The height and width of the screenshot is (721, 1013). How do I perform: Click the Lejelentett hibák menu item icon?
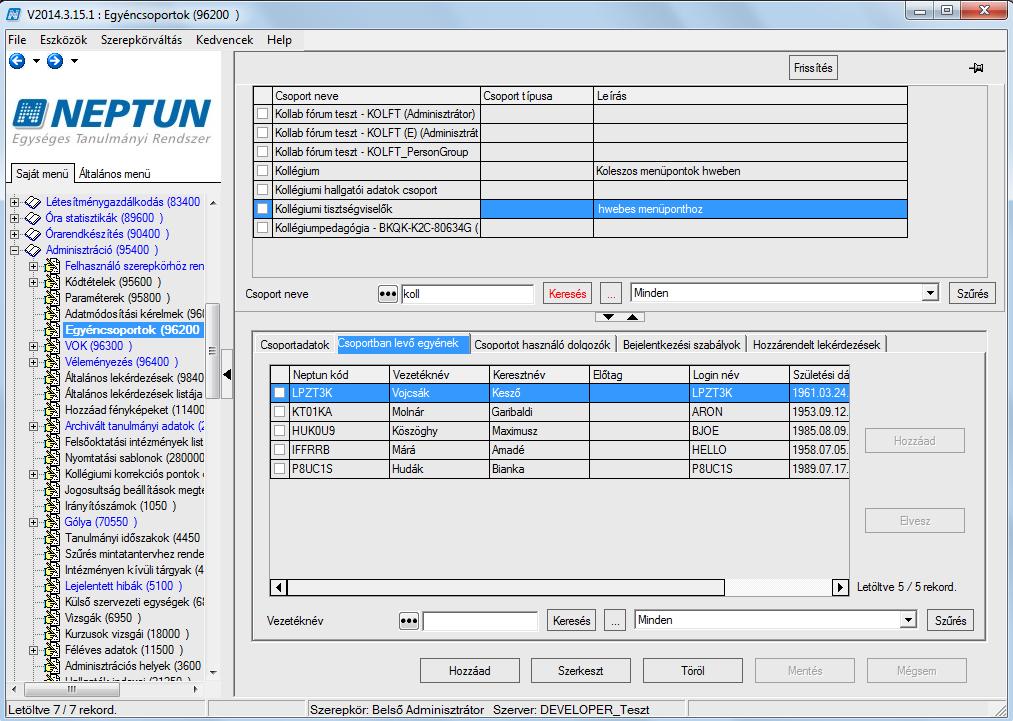pos(52,586)
